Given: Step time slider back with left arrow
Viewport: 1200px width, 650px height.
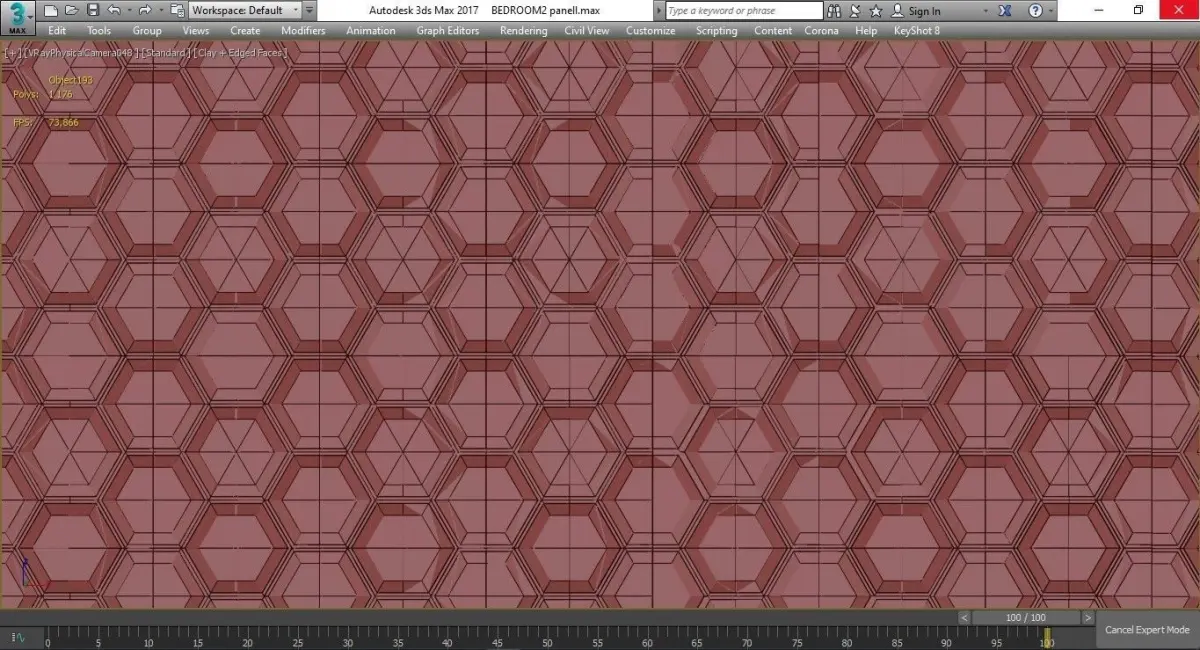Looking at the screenshot, I should pyautogui.click(x=965, y=617).
